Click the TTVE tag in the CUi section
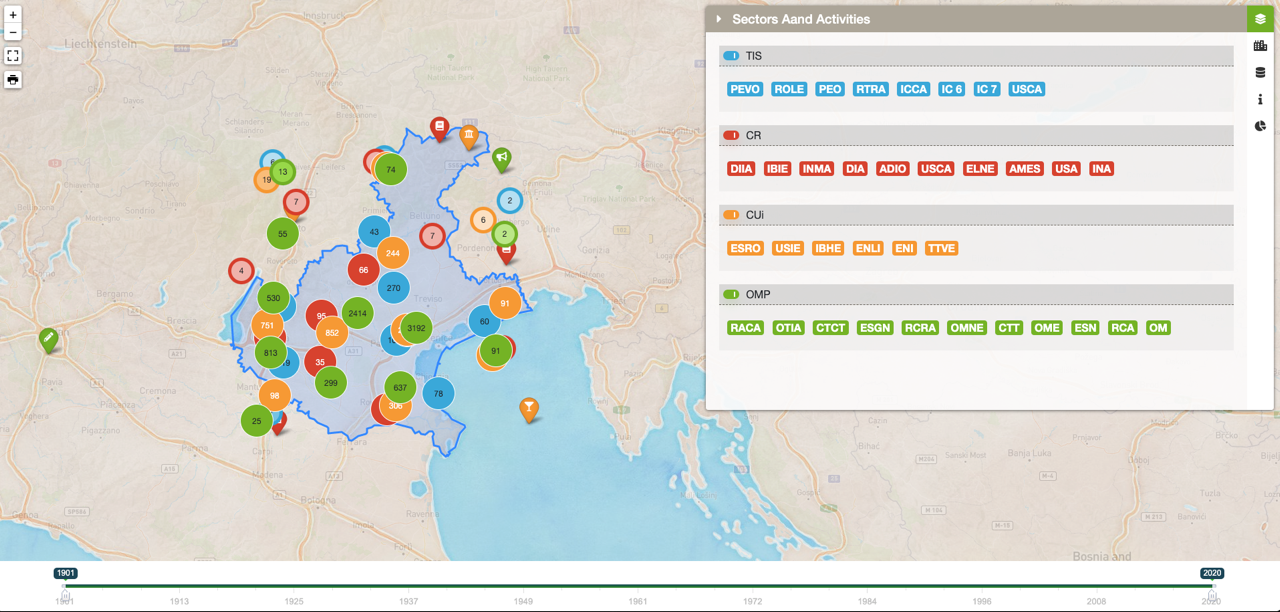This screenshot has width=1280, height=612. coord(941,248)
